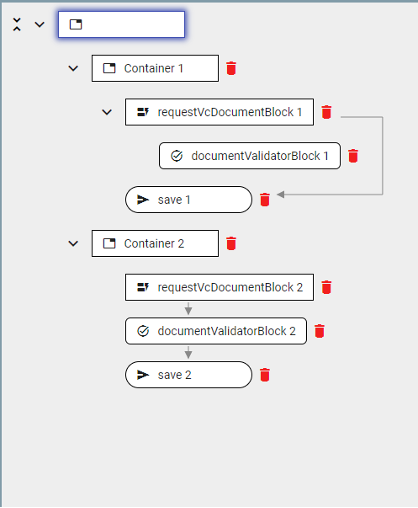Collapse all blocks with double-chevron icon

pyautogui.click(x=17, y=24)
